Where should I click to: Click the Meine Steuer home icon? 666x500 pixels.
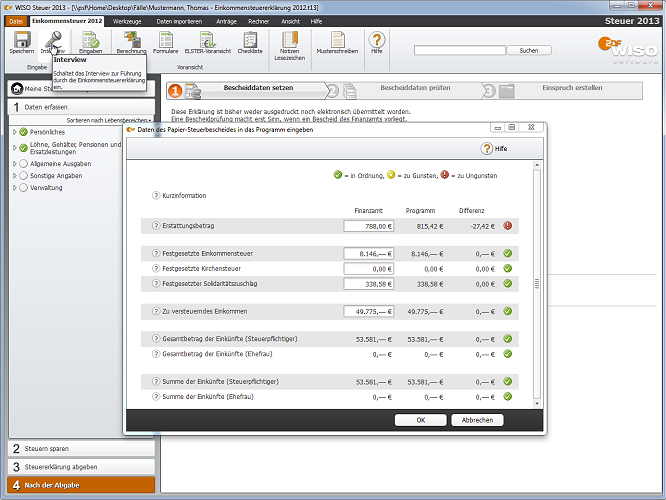click(x=17, y=88)
